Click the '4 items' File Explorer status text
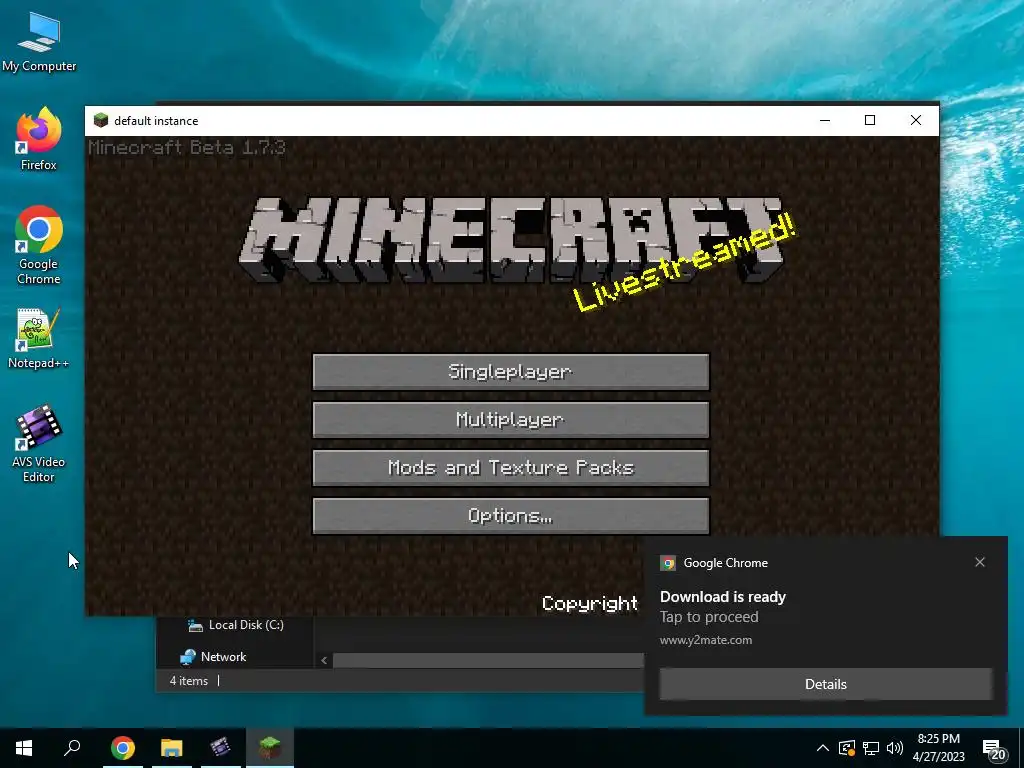Screen dimensions: 1024x768 (189, 680)
